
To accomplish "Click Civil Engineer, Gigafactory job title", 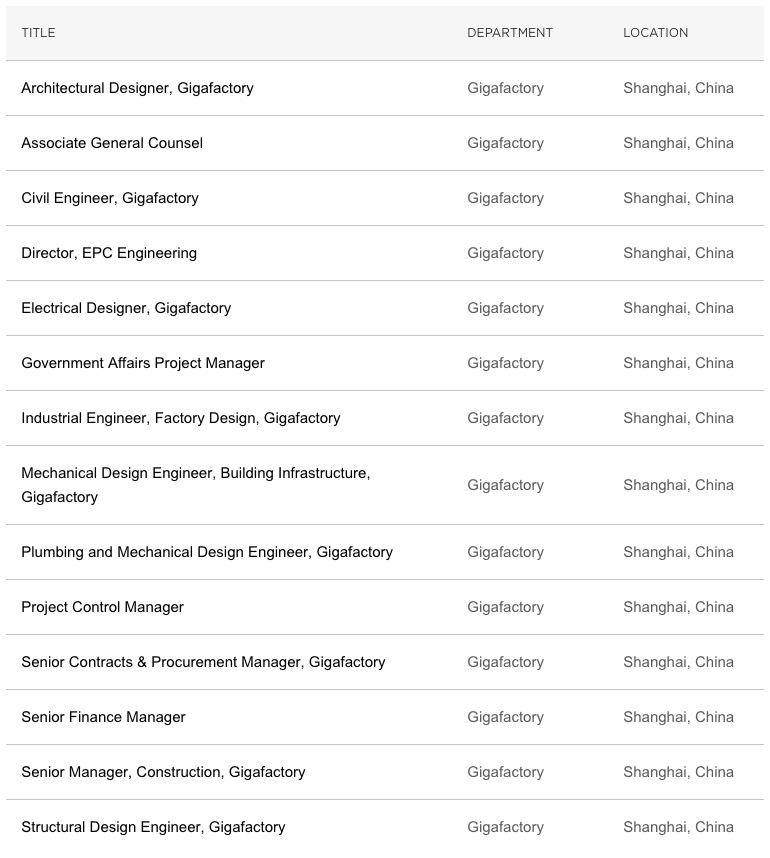I will (110, 198).
